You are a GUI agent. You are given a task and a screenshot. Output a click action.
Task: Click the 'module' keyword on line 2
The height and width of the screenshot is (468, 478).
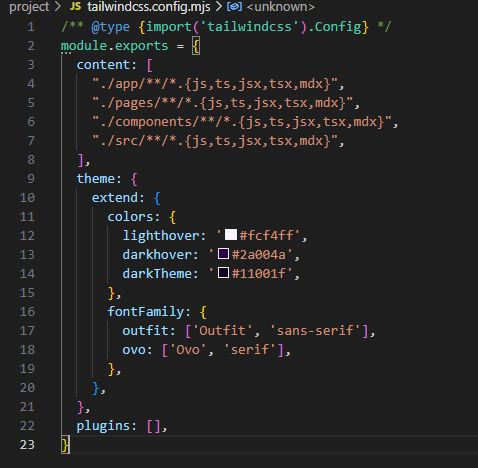pos(84,46)
